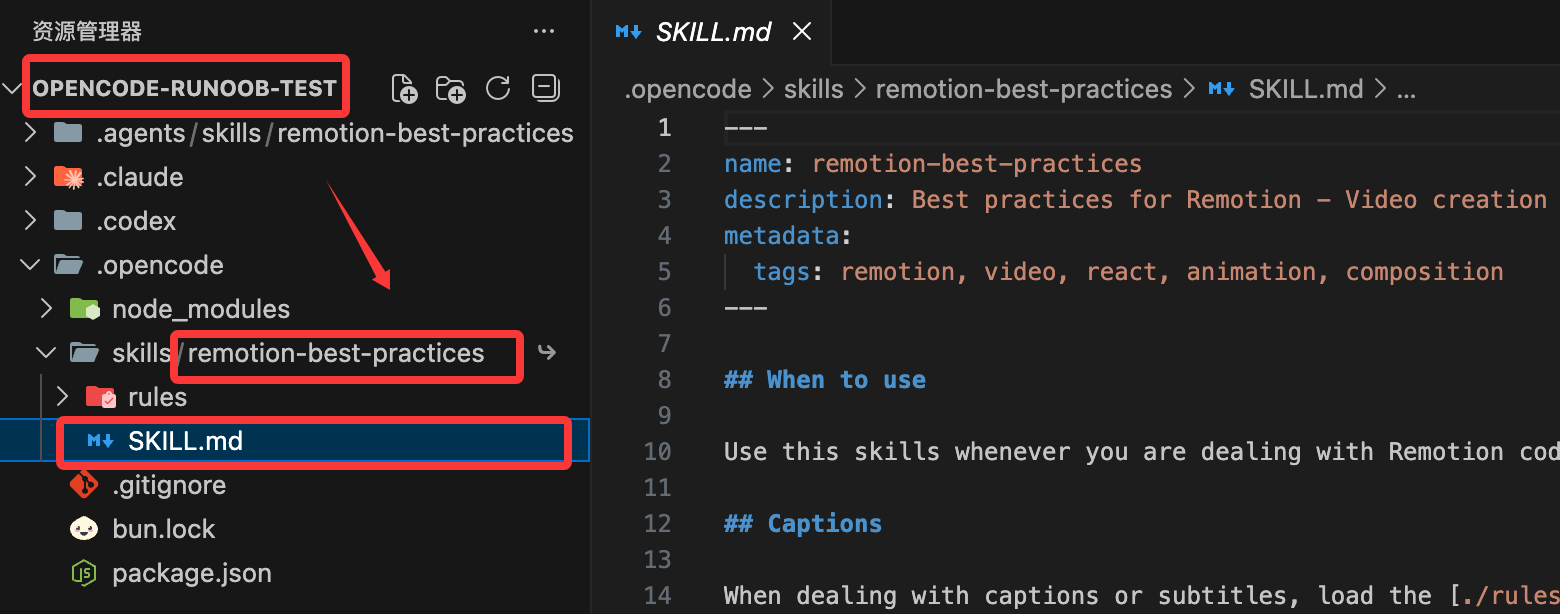Click the .opencode breadcrumb segment
The height and width of the screenshot is (614, 1560).
point(688,89)
